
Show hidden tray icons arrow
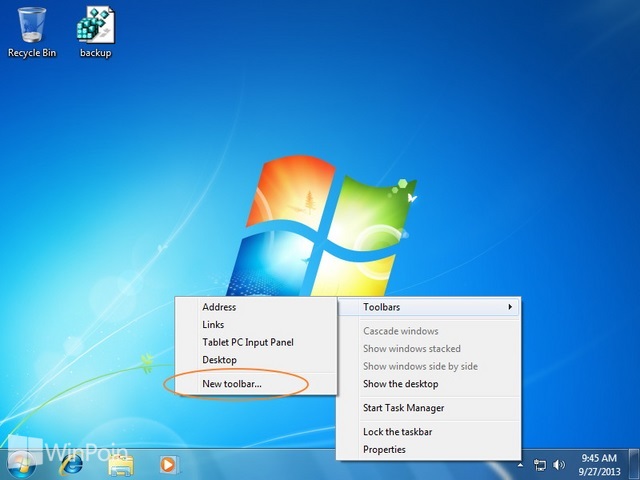coord(520,464)
